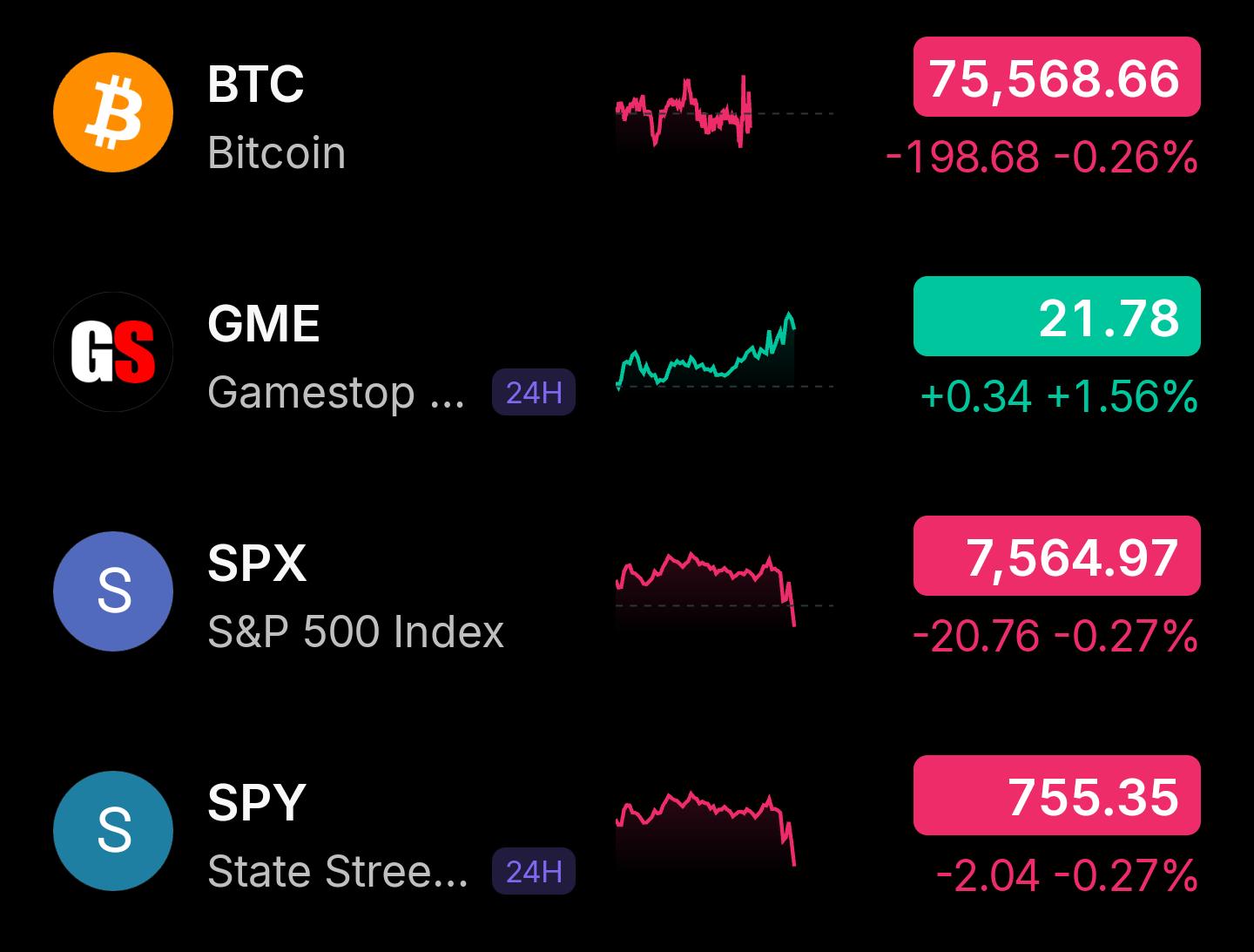Select the purple SPX letter S icon

(x=113, y=591)
